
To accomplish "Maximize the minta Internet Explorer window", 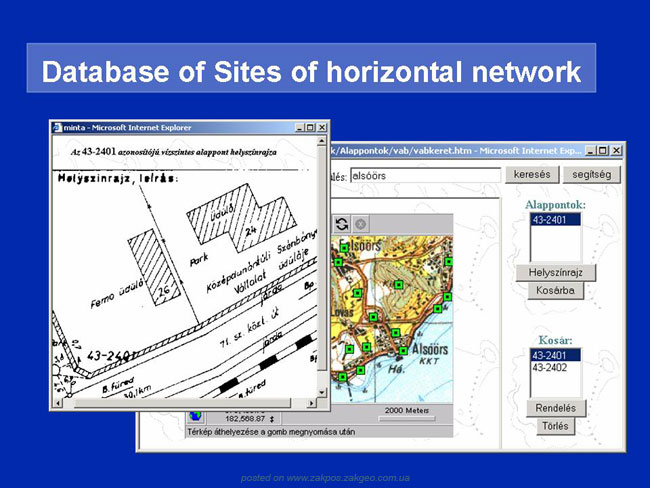I will [310, 128].
